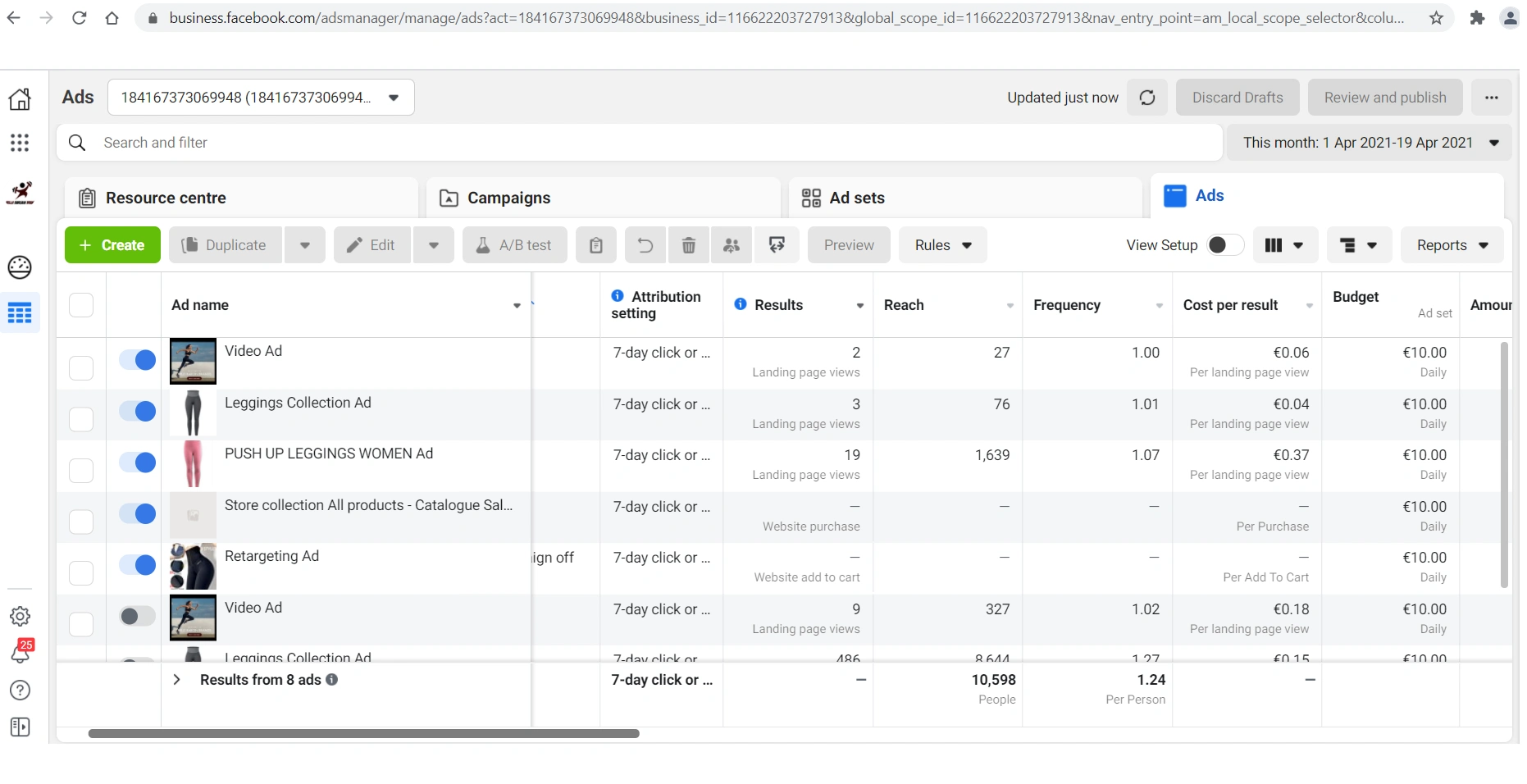Click the refresh data icon beside Updated just now
1527x784 pixels.
tap(1146, 98)
